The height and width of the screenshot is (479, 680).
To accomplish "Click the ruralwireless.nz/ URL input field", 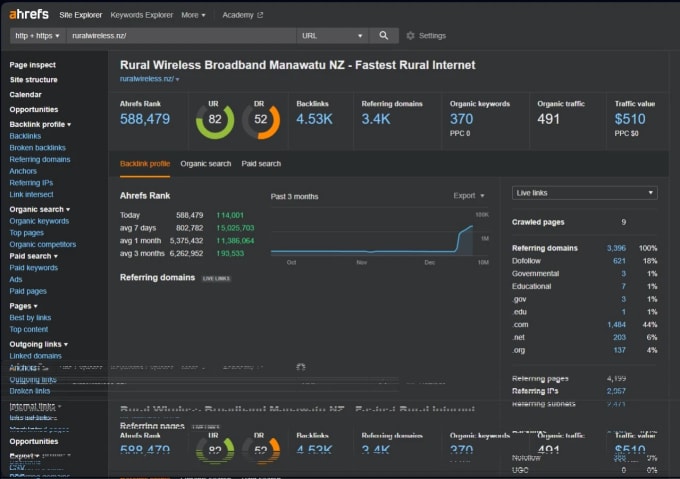I will click(x=181, y=36).
